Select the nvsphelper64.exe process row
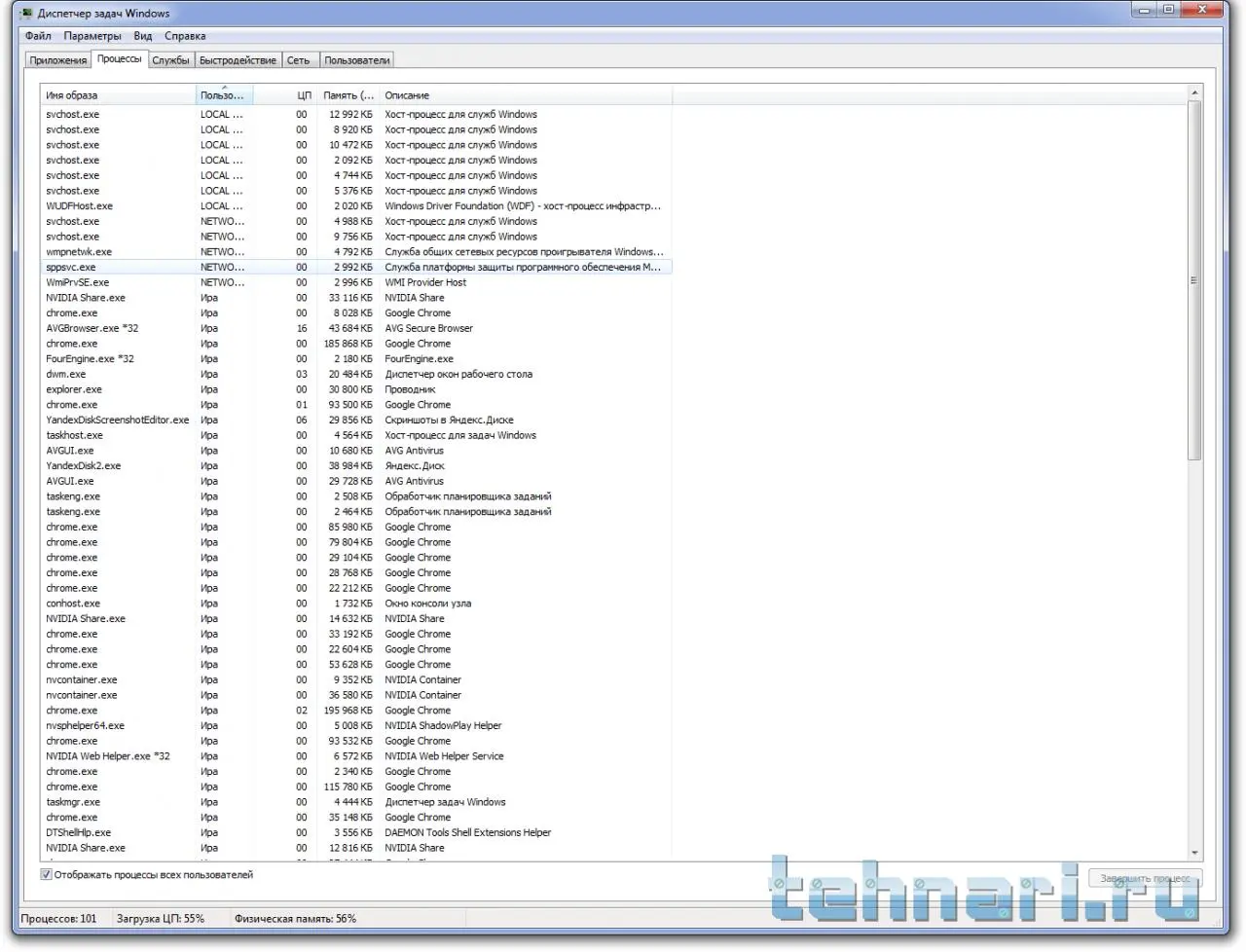 [356, 726]
